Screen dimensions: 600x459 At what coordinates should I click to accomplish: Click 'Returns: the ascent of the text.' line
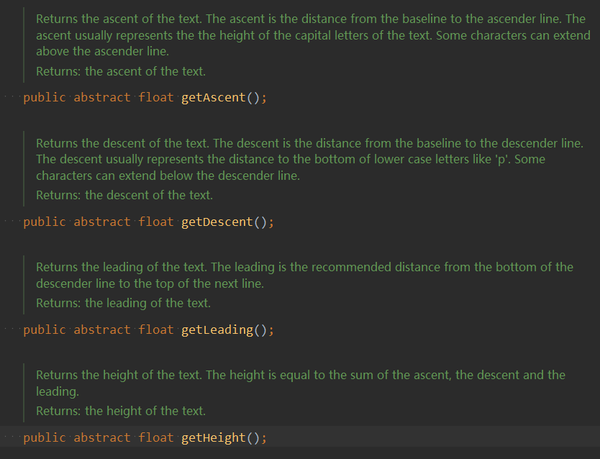(120, 72)
